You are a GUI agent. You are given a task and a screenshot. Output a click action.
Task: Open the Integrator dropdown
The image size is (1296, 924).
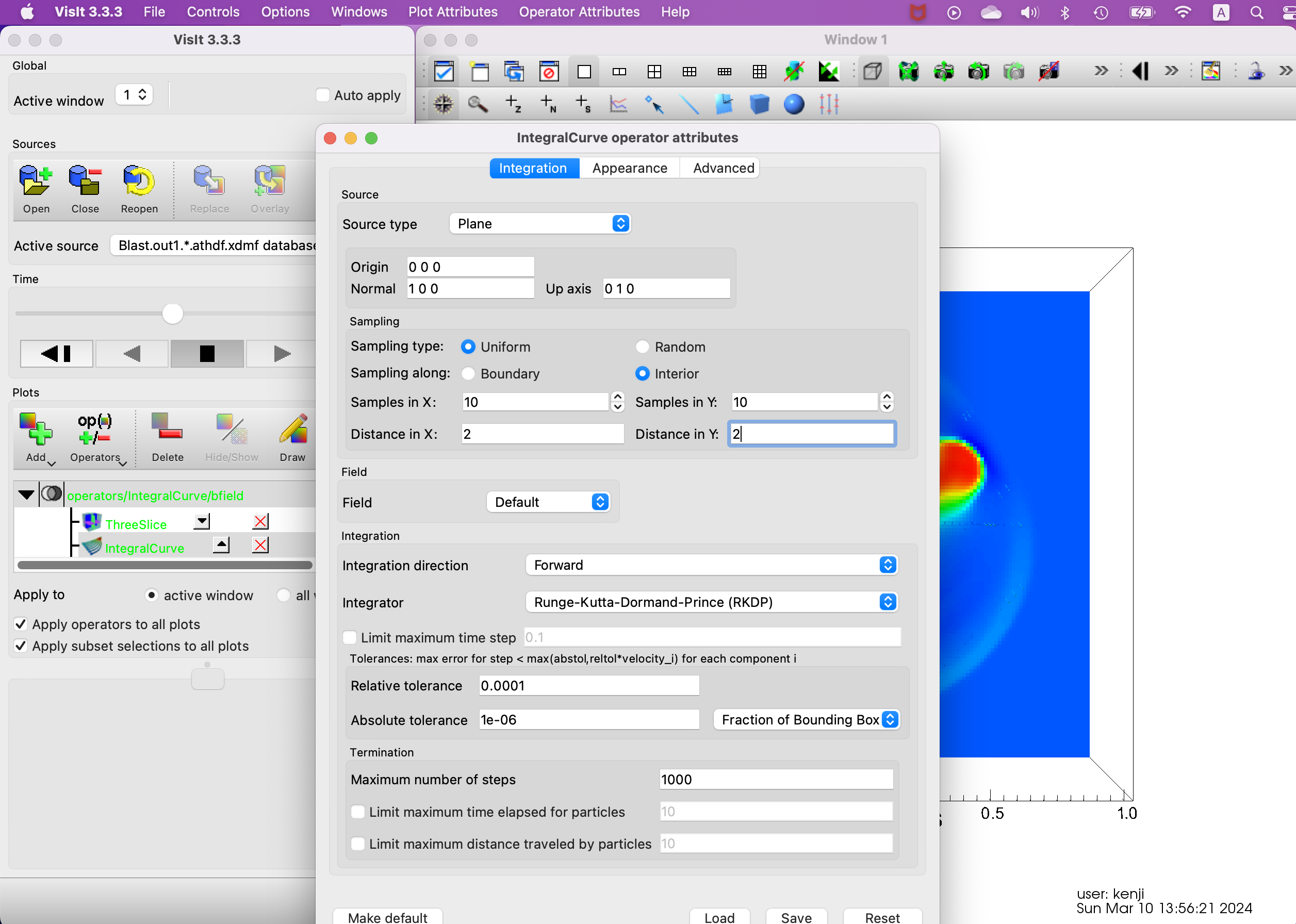(711, 602)
